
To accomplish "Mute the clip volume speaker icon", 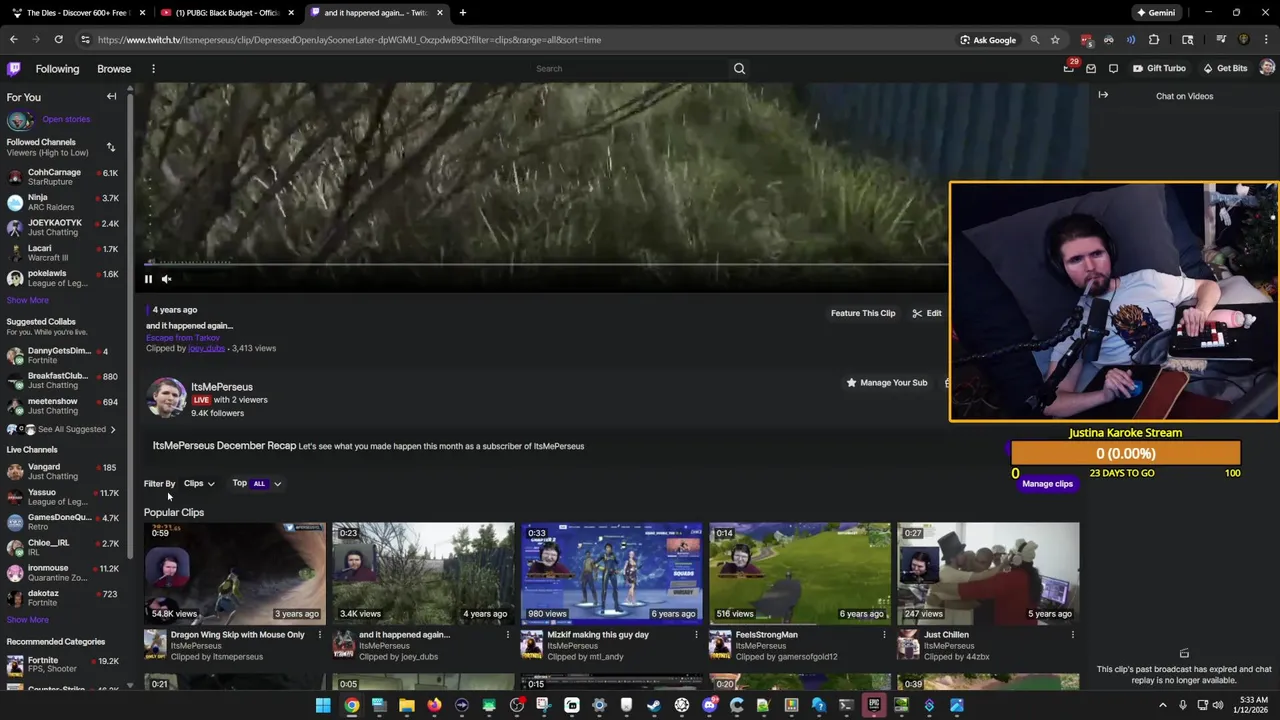I will point(167,280).
